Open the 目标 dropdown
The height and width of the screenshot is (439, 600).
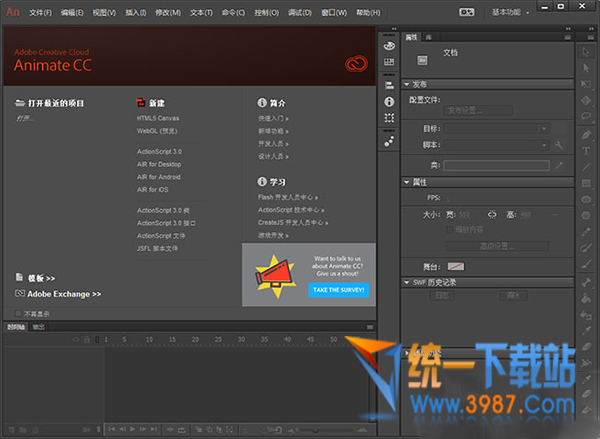click(x=496, y=129)
